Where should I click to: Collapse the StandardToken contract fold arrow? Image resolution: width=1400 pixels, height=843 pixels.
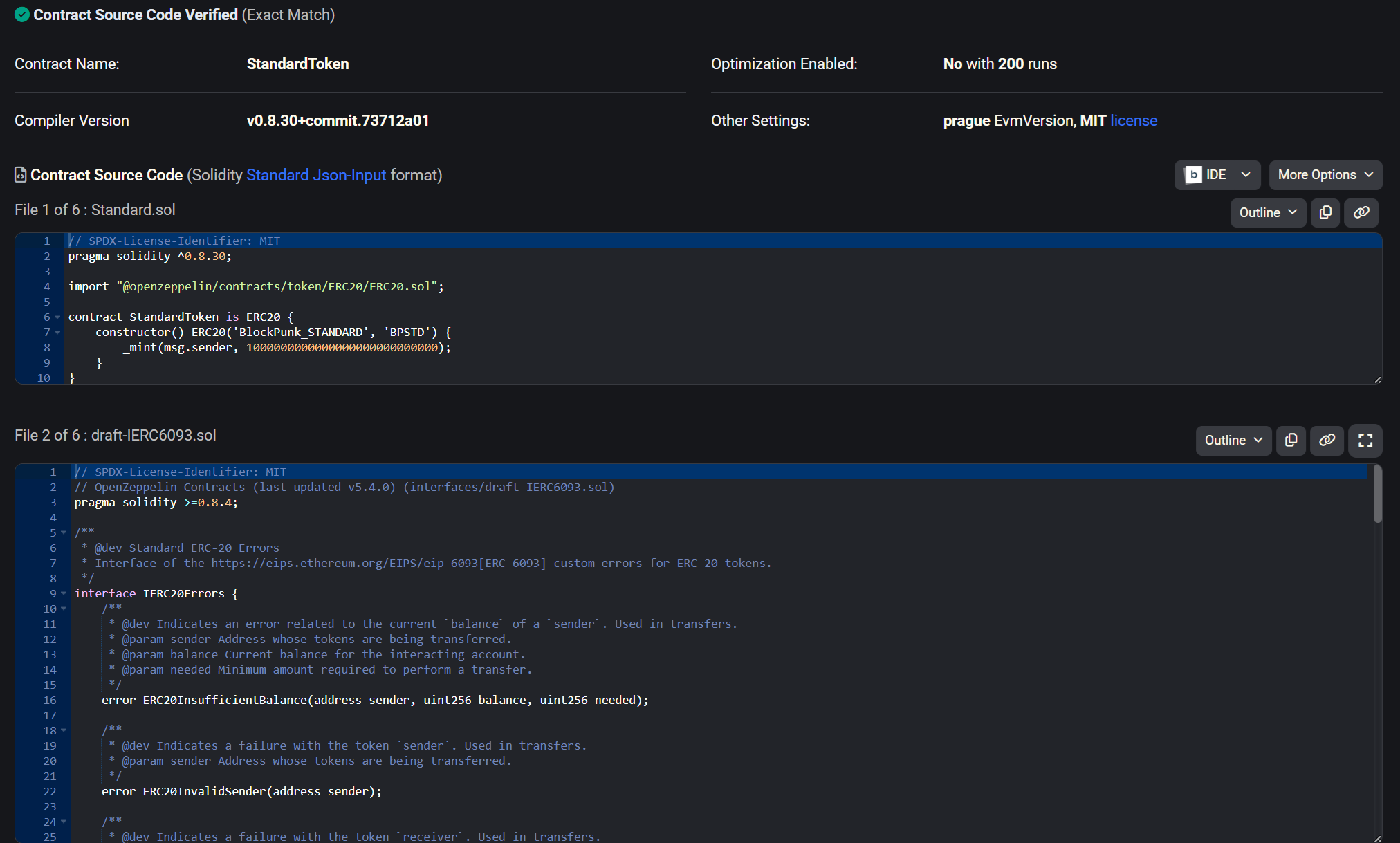click(57, 317)
